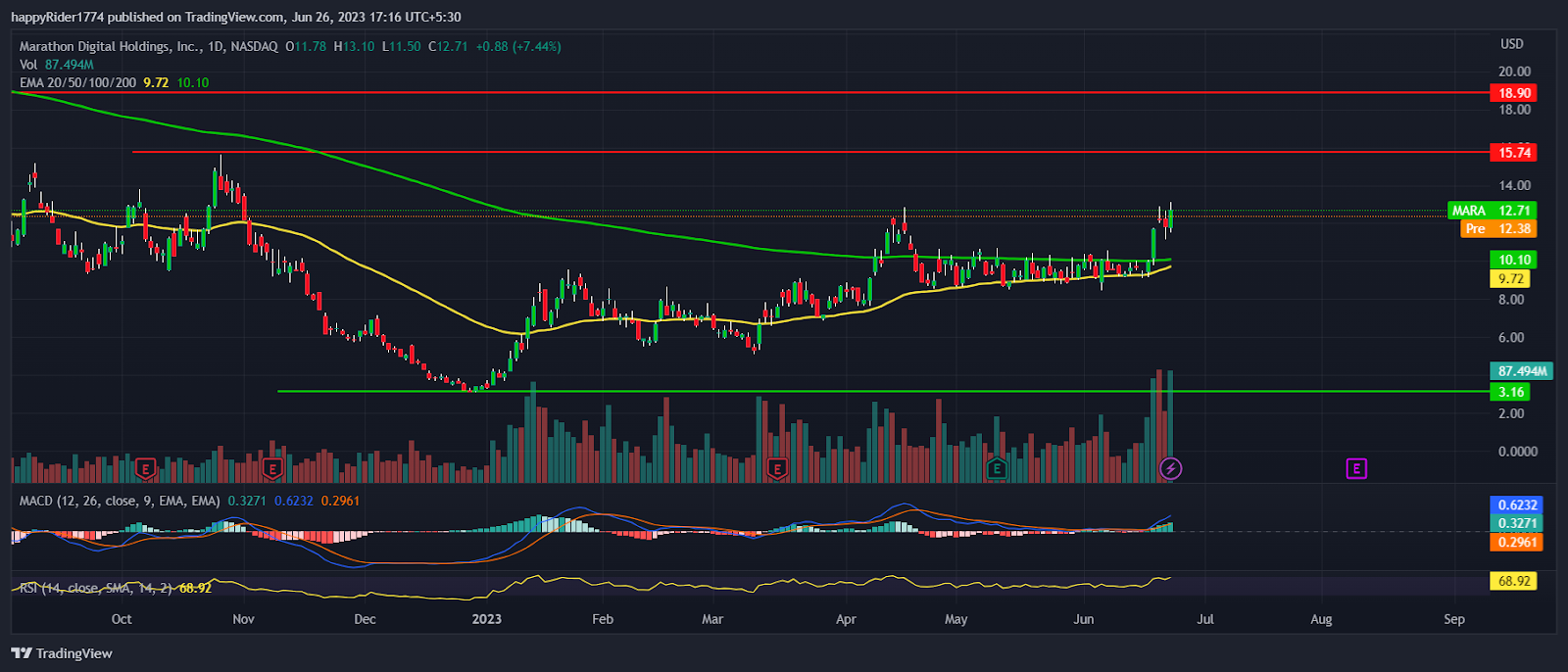Click the green 10.10 EMA price label

(1513, 260)
